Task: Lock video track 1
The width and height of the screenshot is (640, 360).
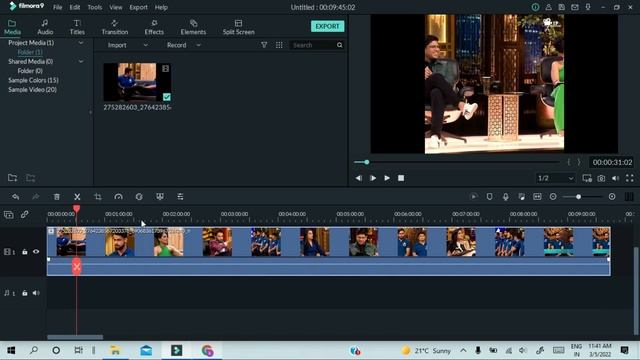Action: 25,252
